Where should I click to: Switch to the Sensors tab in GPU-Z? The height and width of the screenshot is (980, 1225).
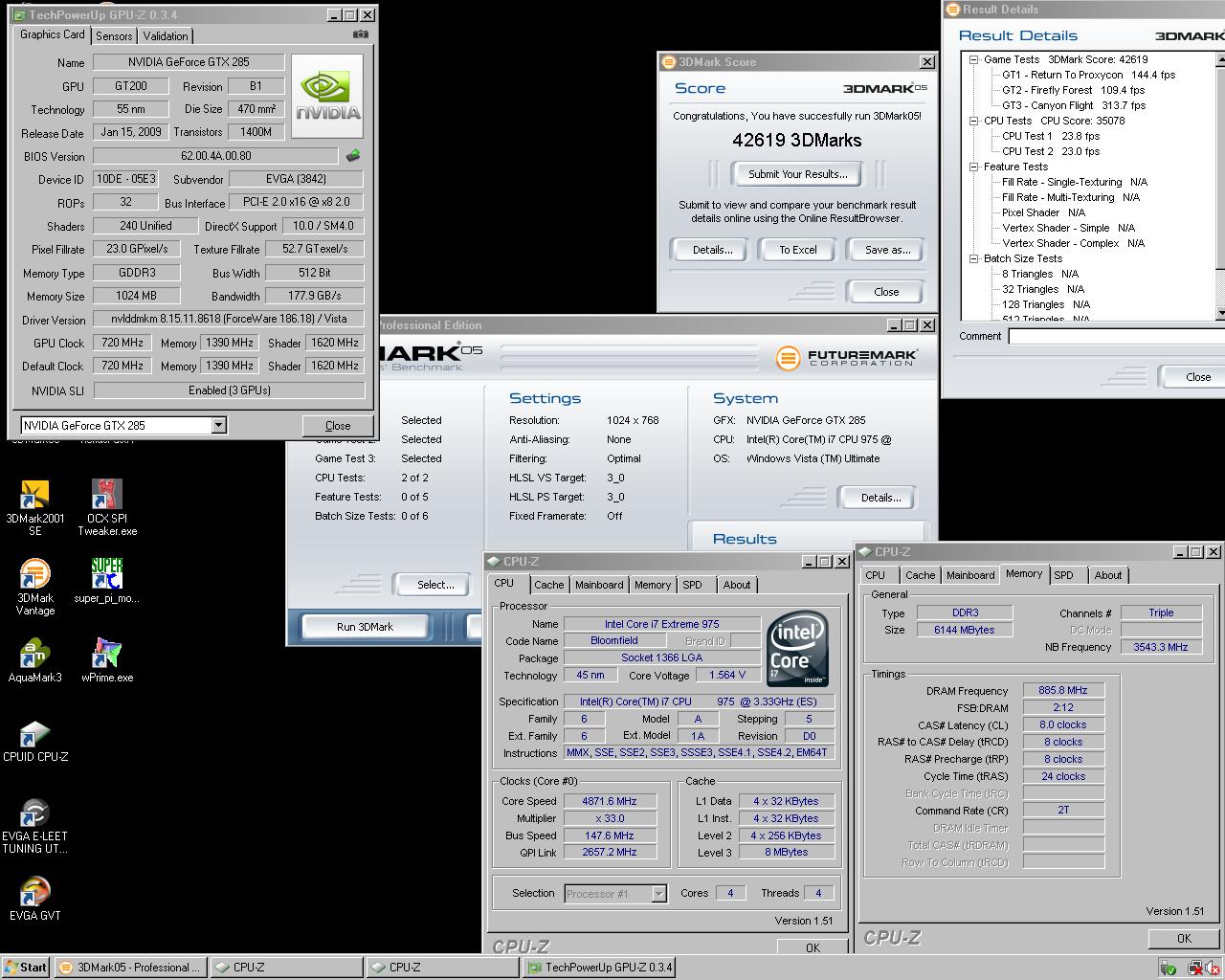(x=114, y=36)
